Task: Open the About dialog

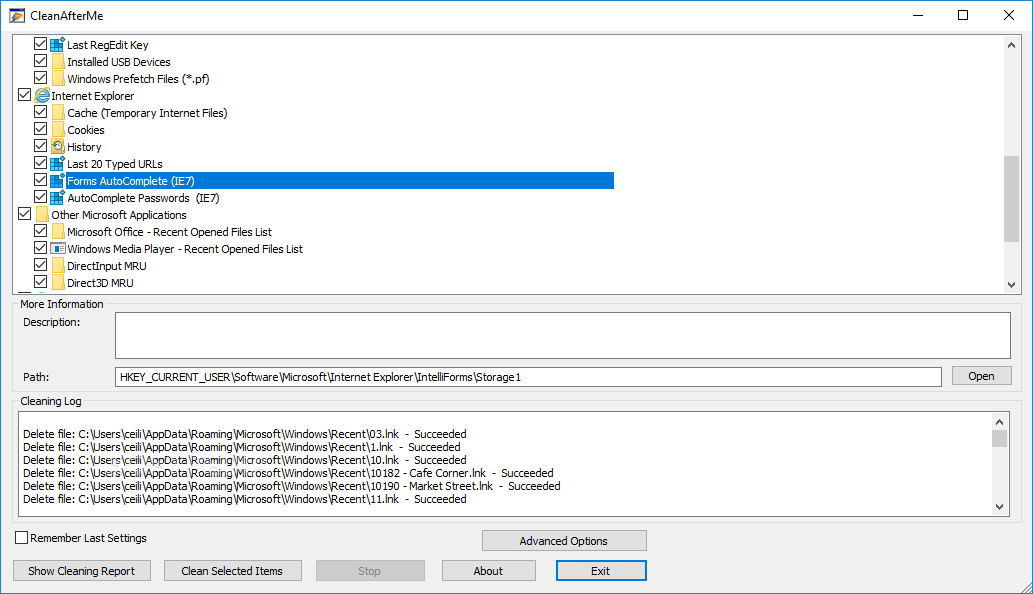Action: (x=488, y=571)
